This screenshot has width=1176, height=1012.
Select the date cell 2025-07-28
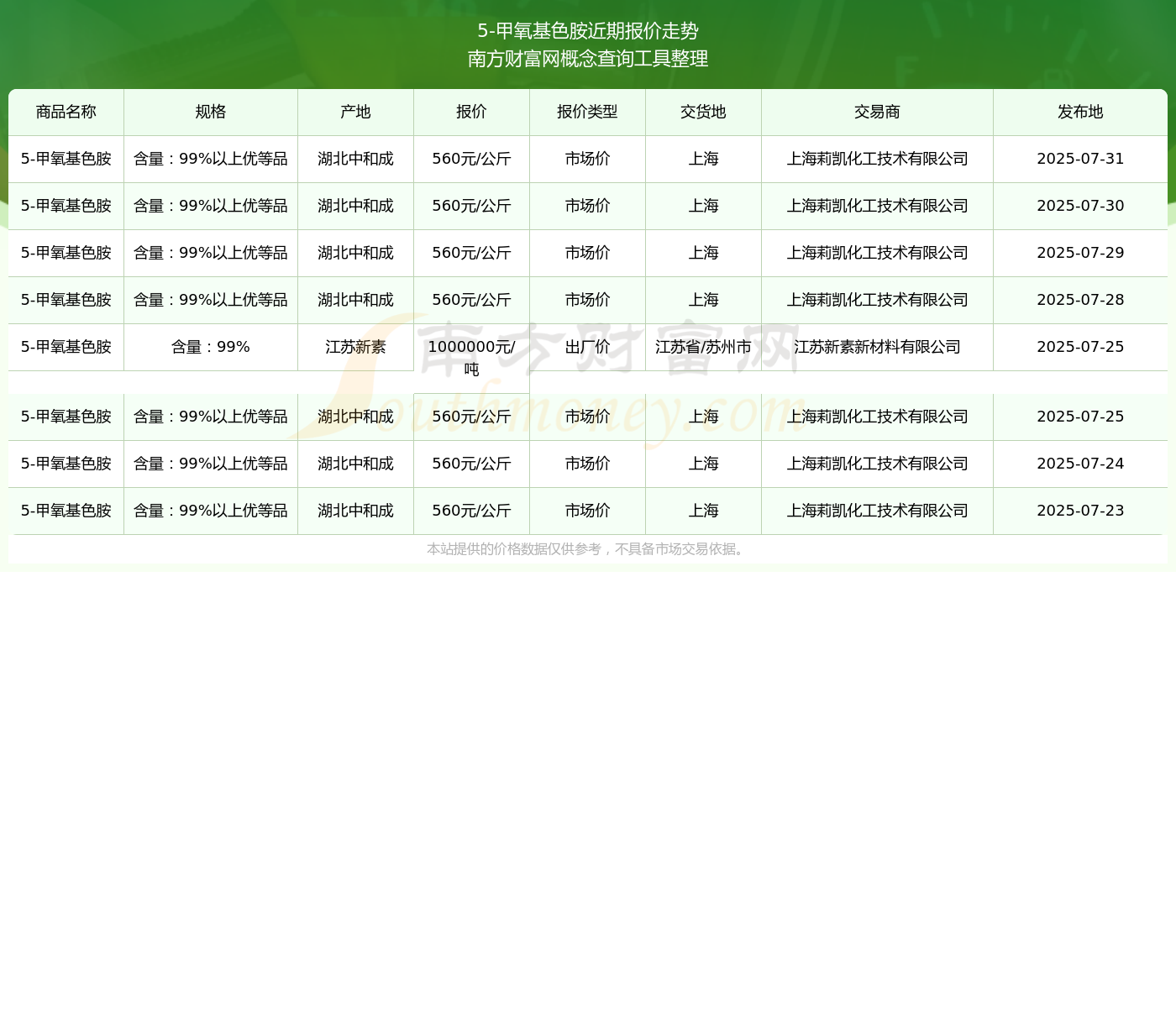(1080, 300)
